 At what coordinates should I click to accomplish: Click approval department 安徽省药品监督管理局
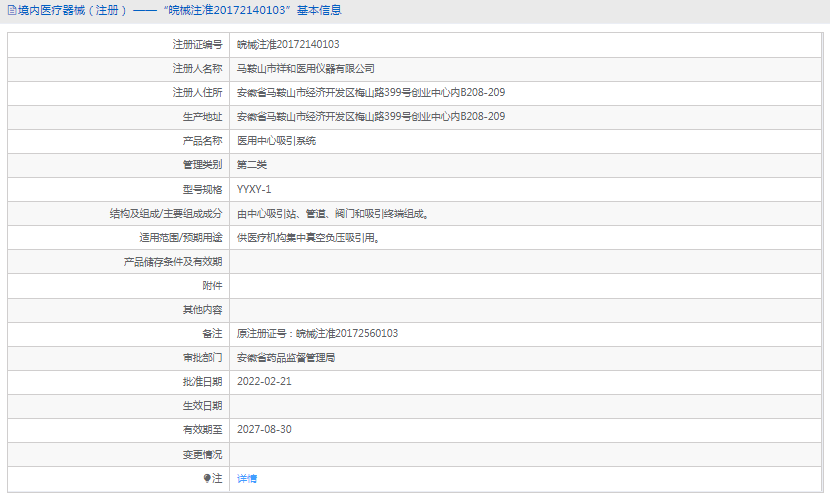[x=286, y=358]
